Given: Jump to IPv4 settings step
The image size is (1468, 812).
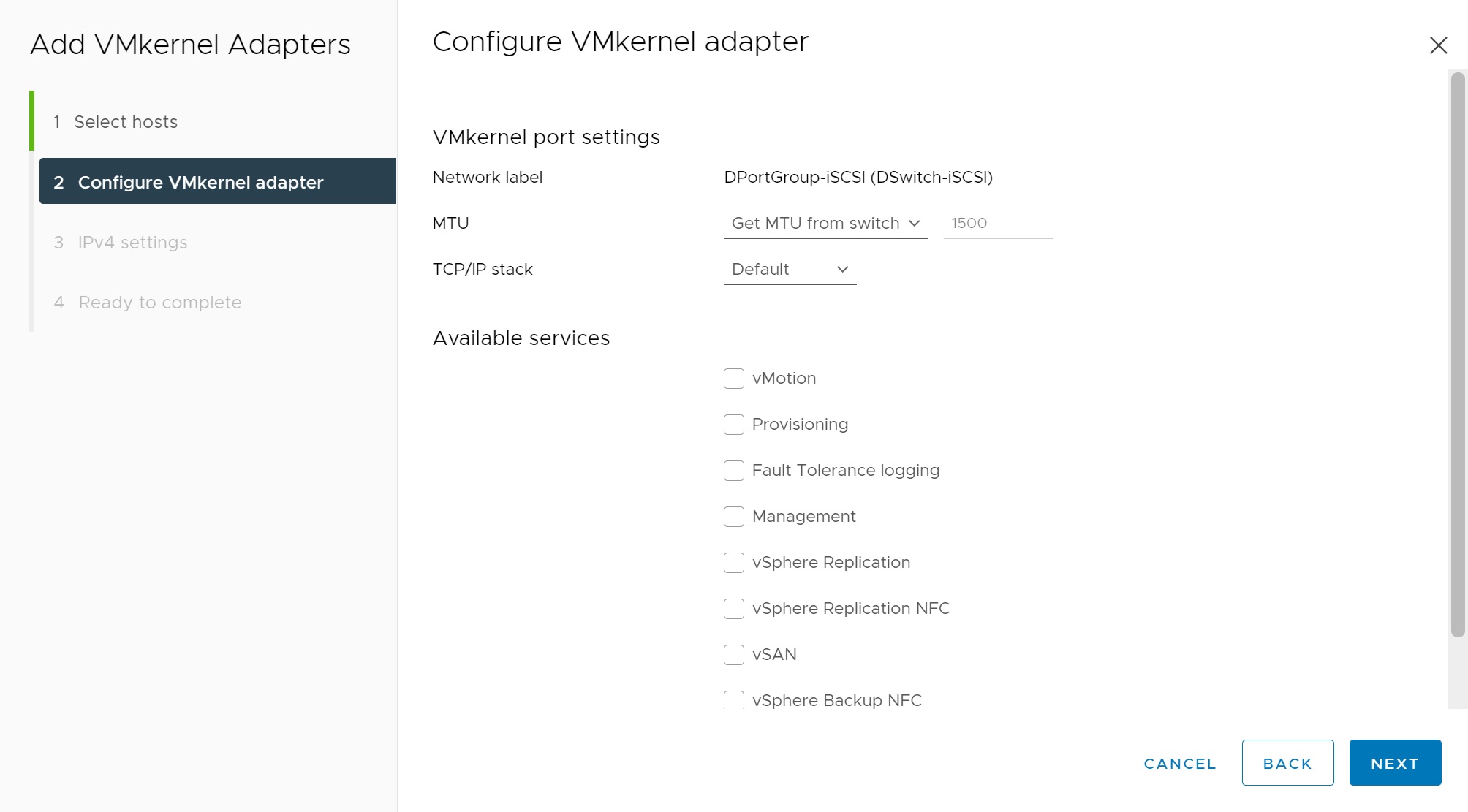Looking at the screenshot, I should pos(132,243).
